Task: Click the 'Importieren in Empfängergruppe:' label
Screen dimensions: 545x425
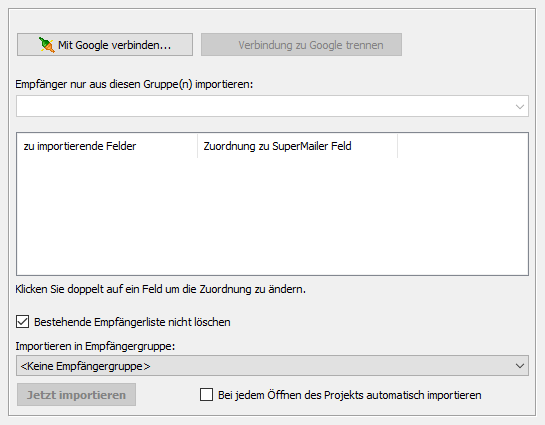Action: [x=95, y=346]
